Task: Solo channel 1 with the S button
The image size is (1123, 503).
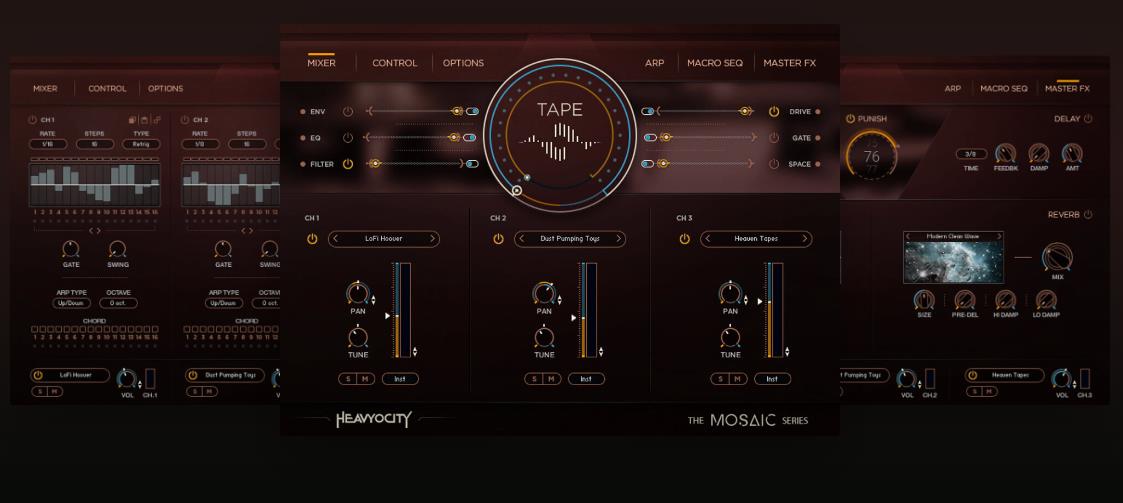Action: click(x=347, y=379)
